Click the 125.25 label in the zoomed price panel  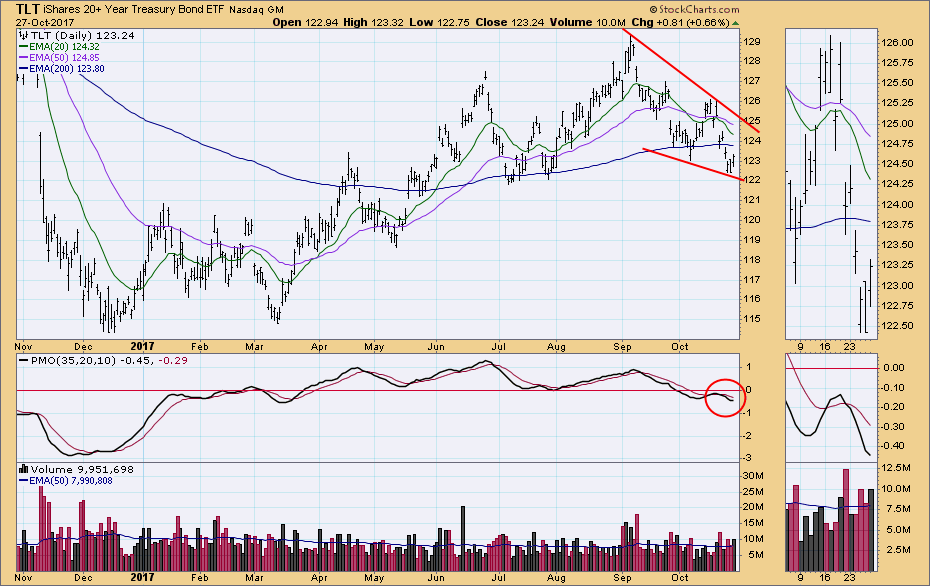pos(897,103)
